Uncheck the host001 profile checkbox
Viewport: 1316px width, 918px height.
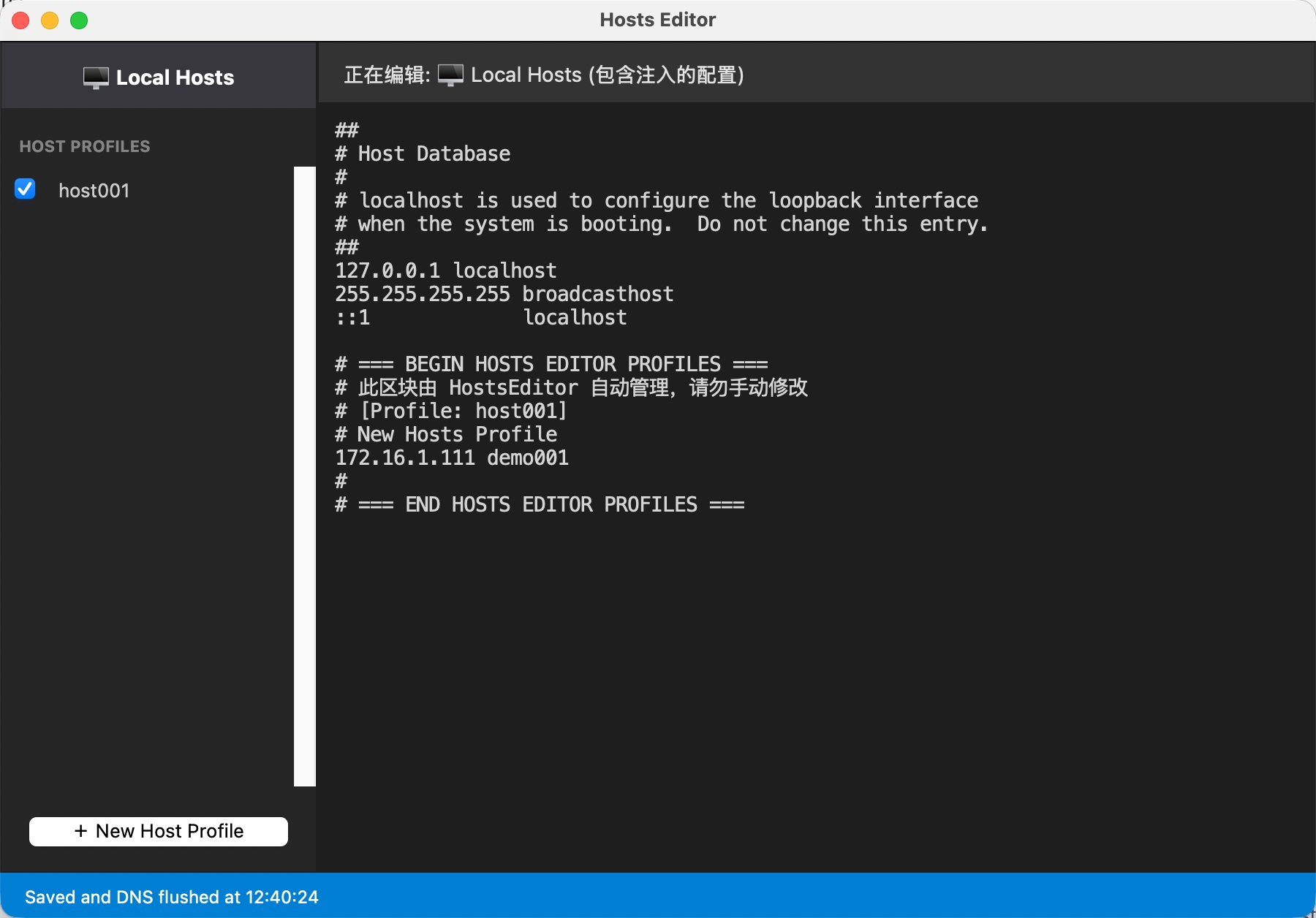click(x=25, y=189)
